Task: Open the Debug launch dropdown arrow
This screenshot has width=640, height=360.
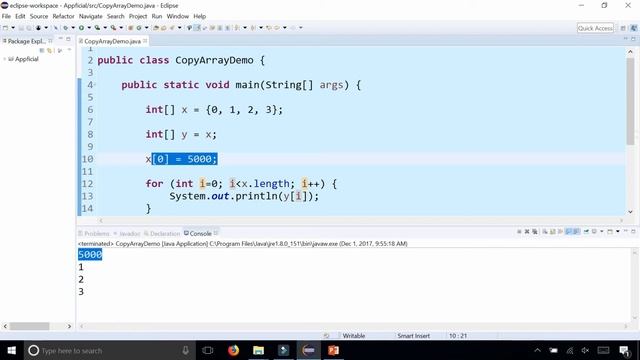Action: 73,28
